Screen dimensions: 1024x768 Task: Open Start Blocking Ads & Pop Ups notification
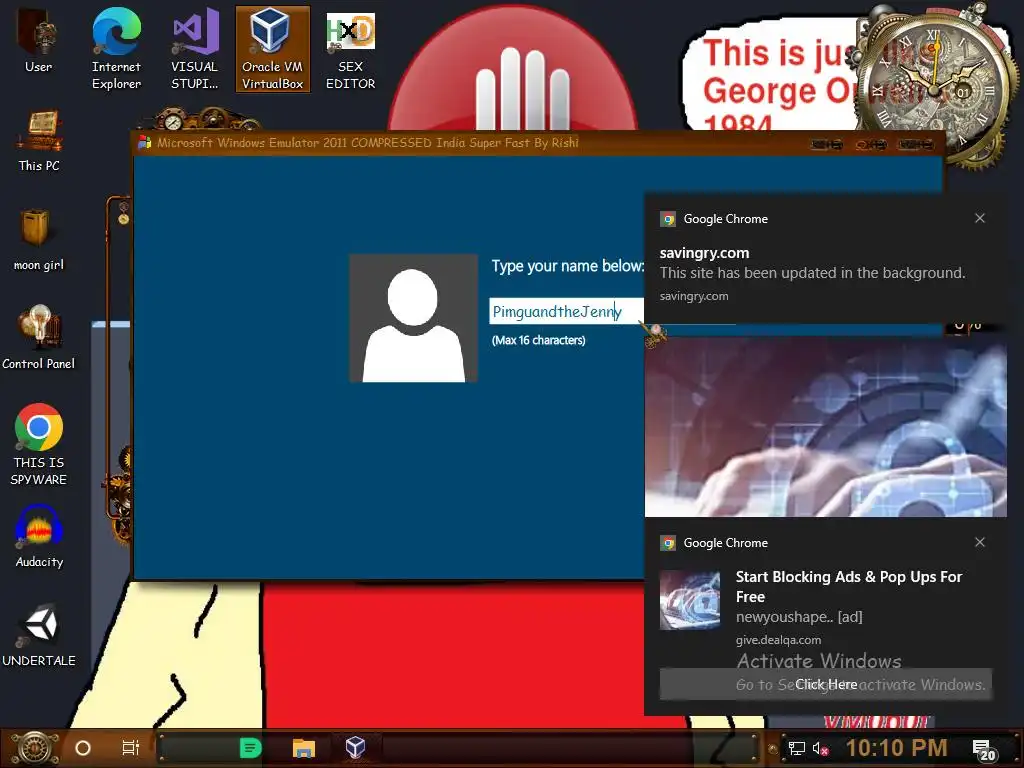[x=848, y=586]
